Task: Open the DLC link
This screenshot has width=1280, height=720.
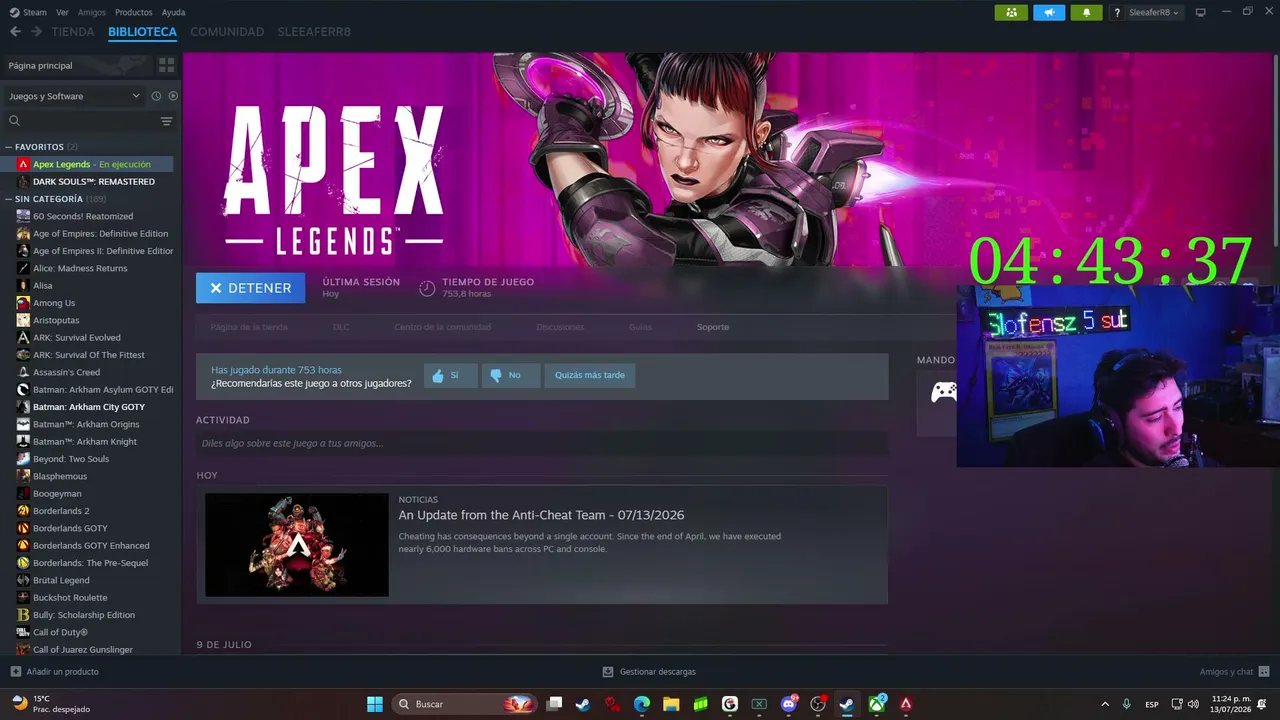Action: tap(341, 327)
